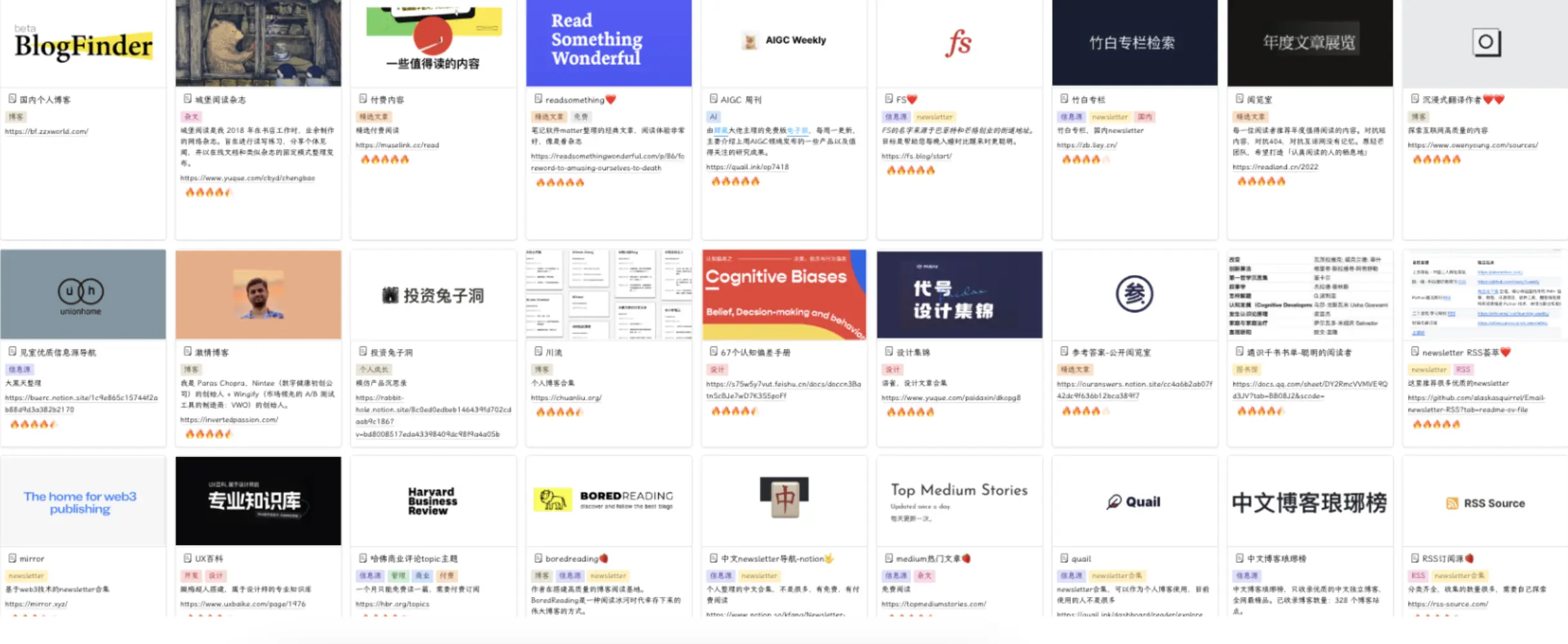Viewport: 1568px width, 644px height.
Task: Visit the topmediumstories.com link
Action: (933, 604)
